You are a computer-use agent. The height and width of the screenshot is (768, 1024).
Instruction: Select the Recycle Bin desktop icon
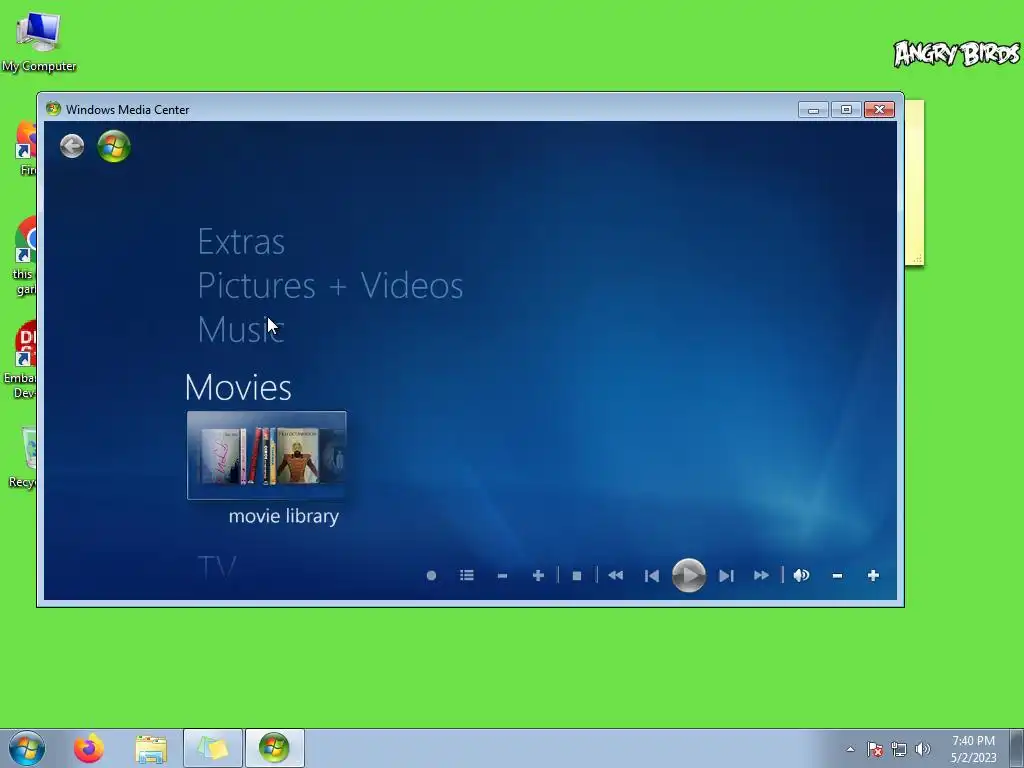[x=22, y=457]
